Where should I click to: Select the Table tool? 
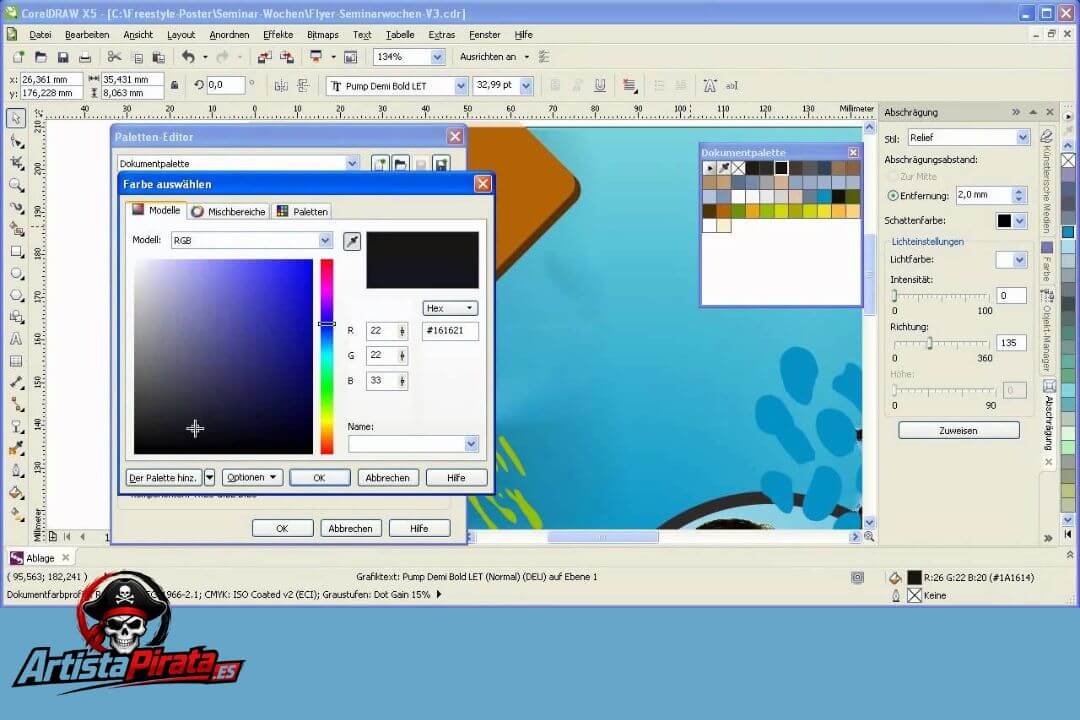point(17,361)
